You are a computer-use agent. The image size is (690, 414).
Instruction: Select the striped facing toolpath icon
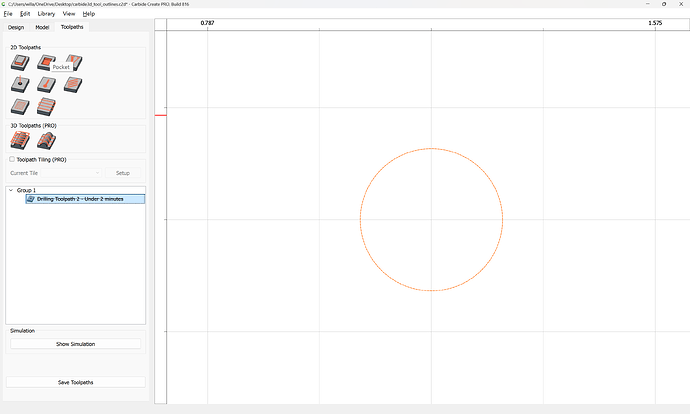(46, 106)
